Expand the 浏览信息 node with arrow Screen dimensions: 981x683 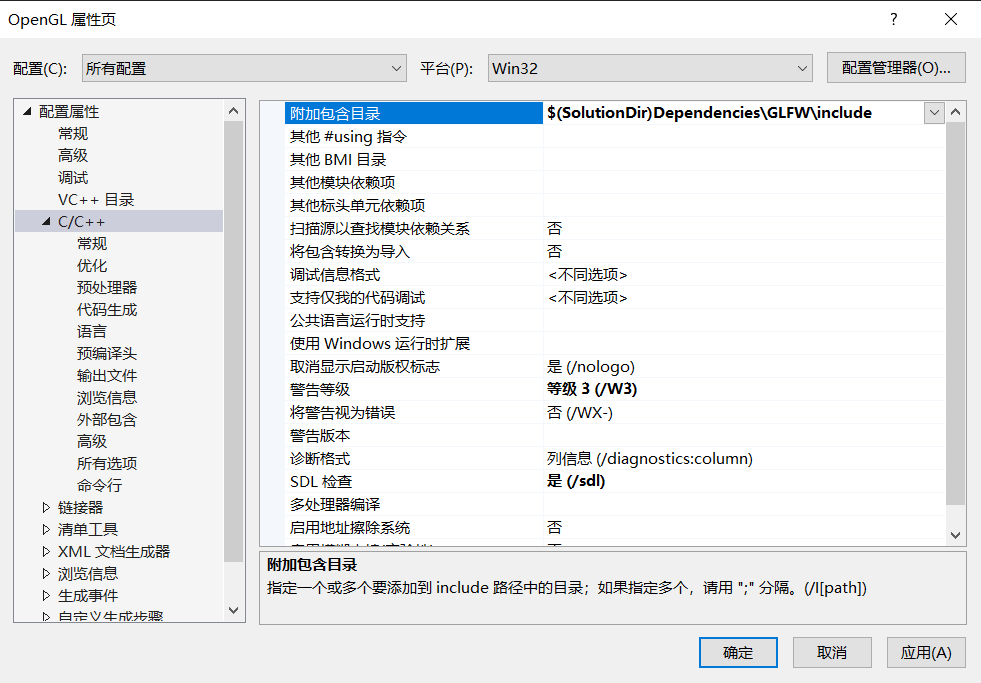[x=46, y=574]
